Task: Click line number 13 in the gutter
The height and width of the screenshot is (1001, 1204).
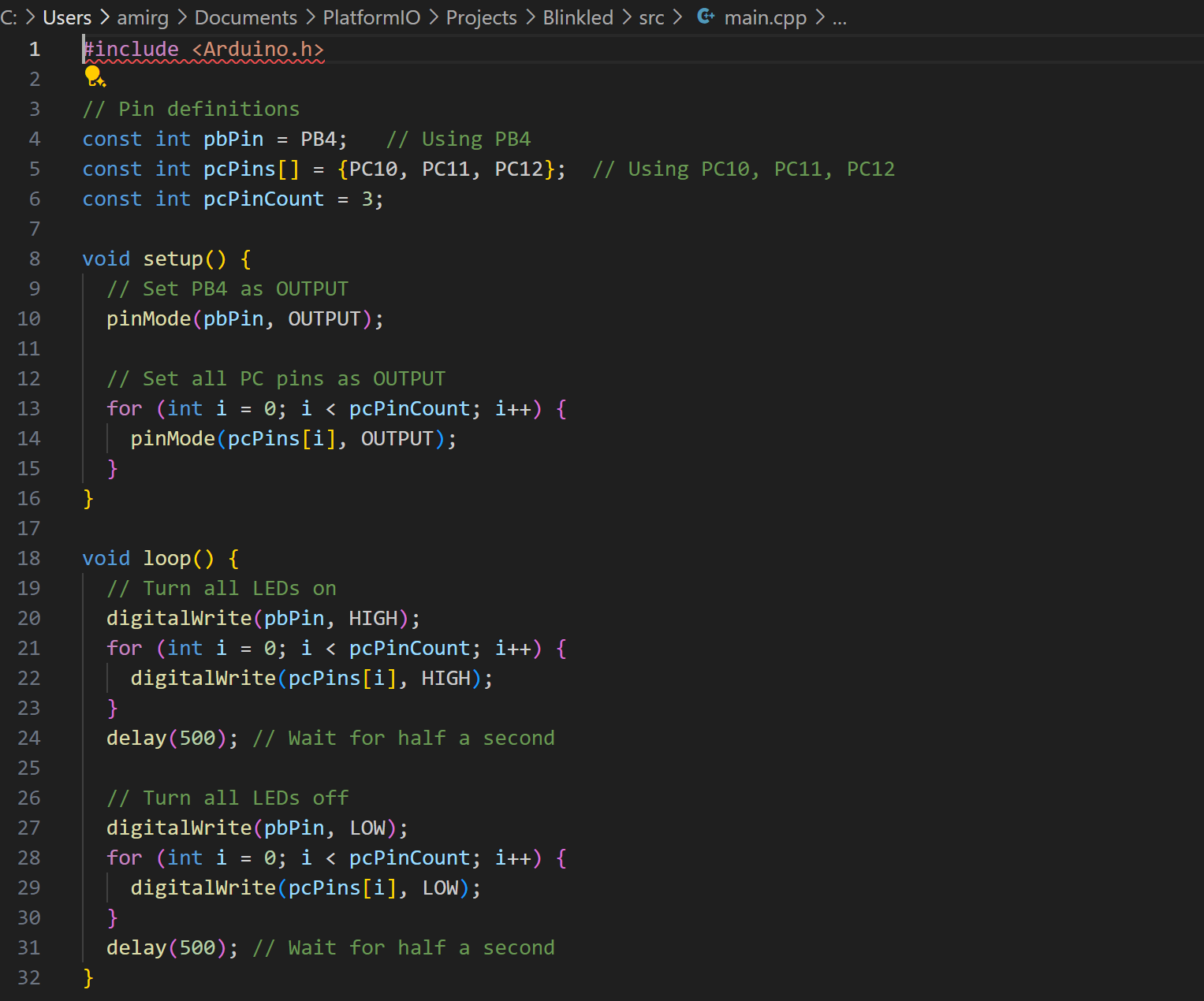Action: (x=28, y=408)
